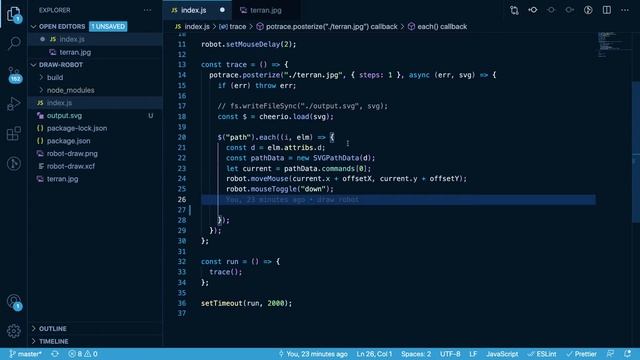Split the editor right
640x360 pixels.
(x=607, y=10)
